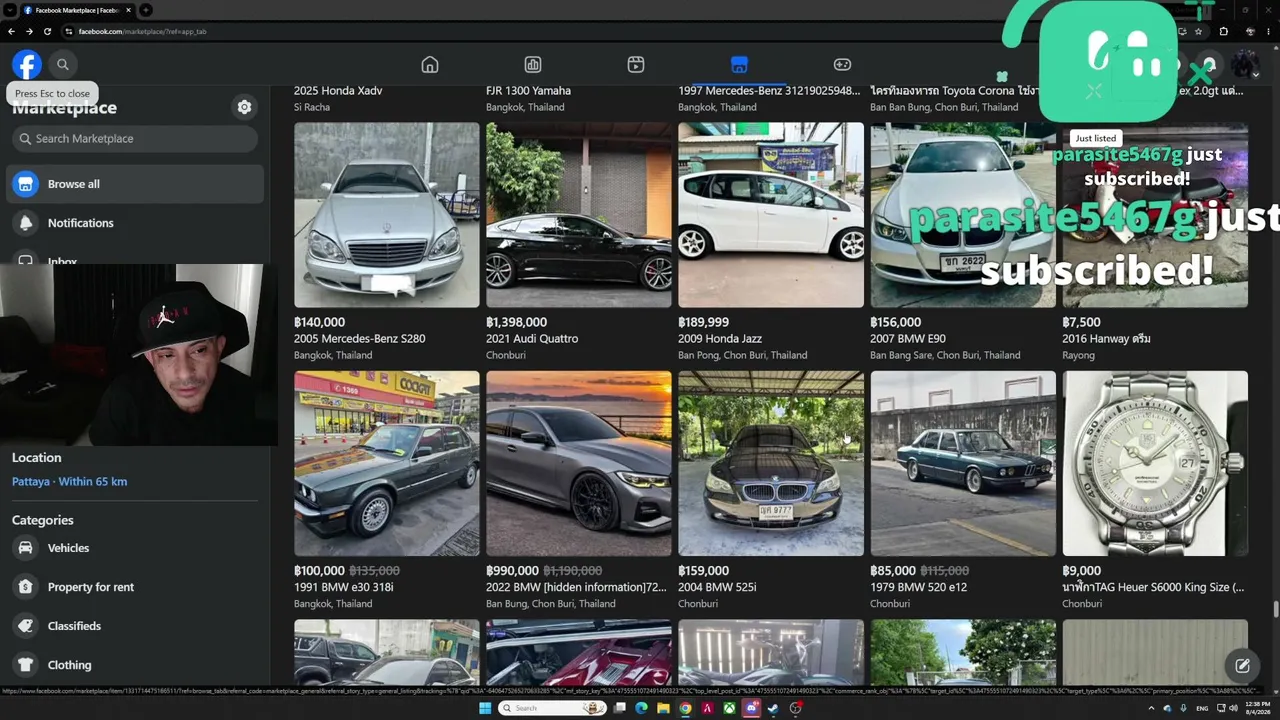Open Property for rent category
This screenshot has width=1280, height=720.
pos(136,587)
